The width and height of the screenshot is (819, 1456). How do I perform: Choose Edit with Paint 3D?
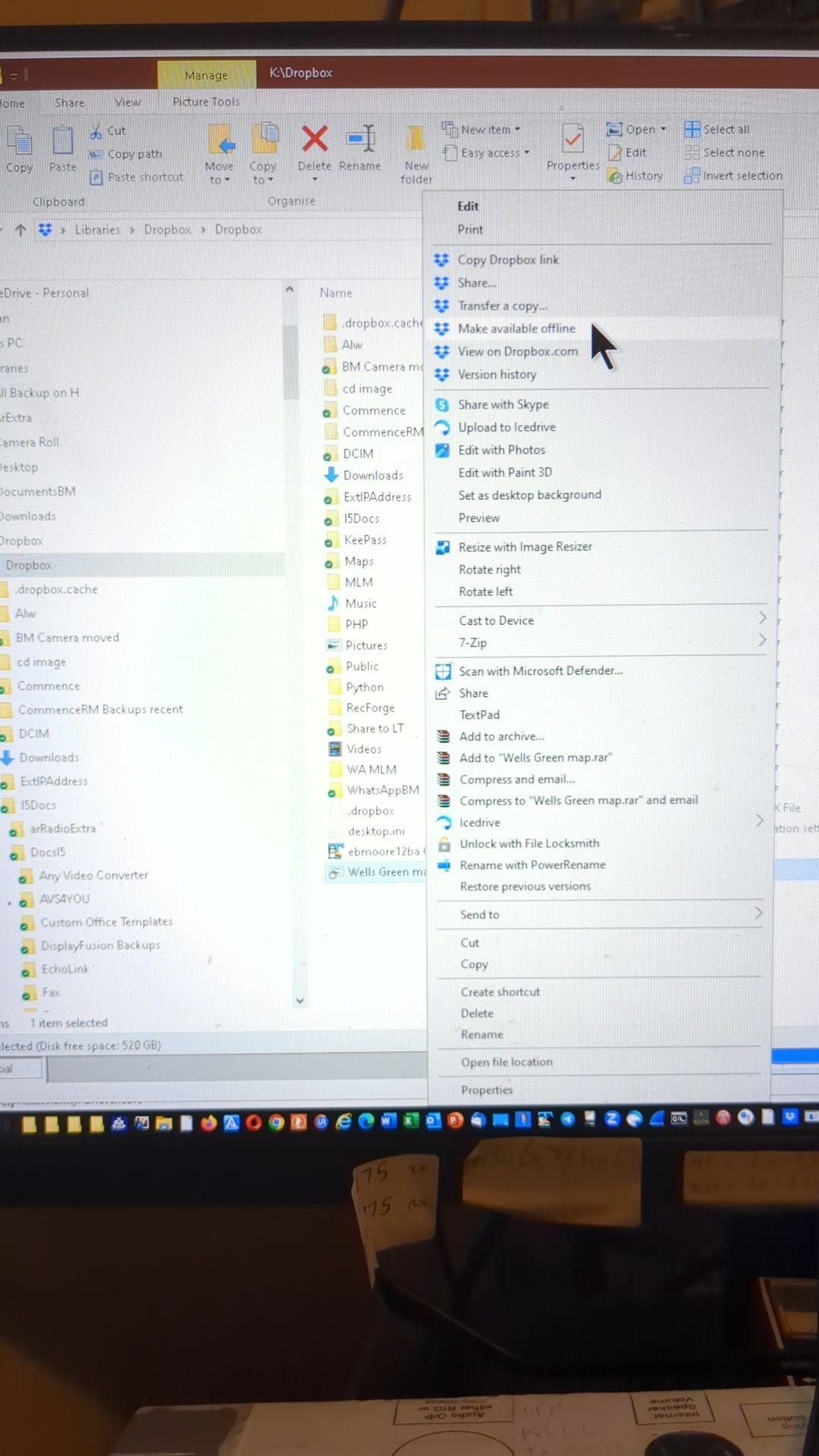[505, 472]
